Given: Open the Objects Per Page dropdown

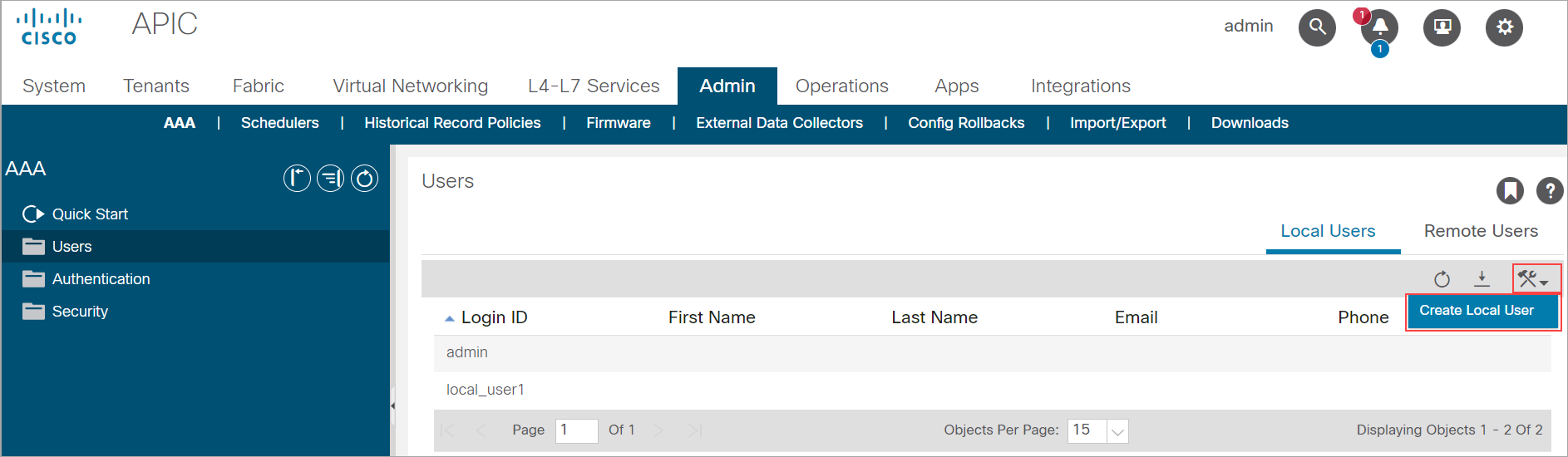Looking at the screenshot, I should pyautogui.click(x=1117, y=430).
